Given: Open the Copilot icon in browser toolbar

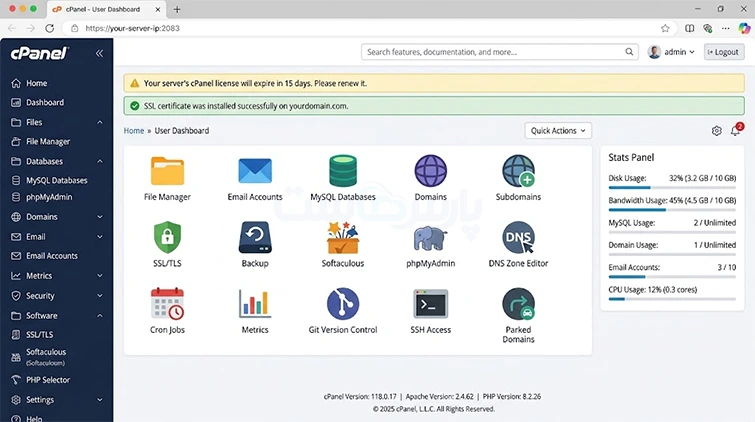Looking at the screenshot, I should tap(744, 28).
